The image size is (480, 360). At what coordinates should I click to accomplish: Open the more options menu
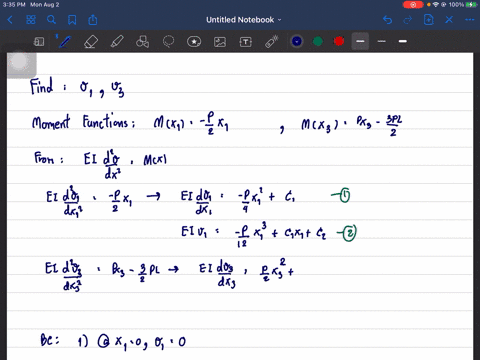click(469, 20)
